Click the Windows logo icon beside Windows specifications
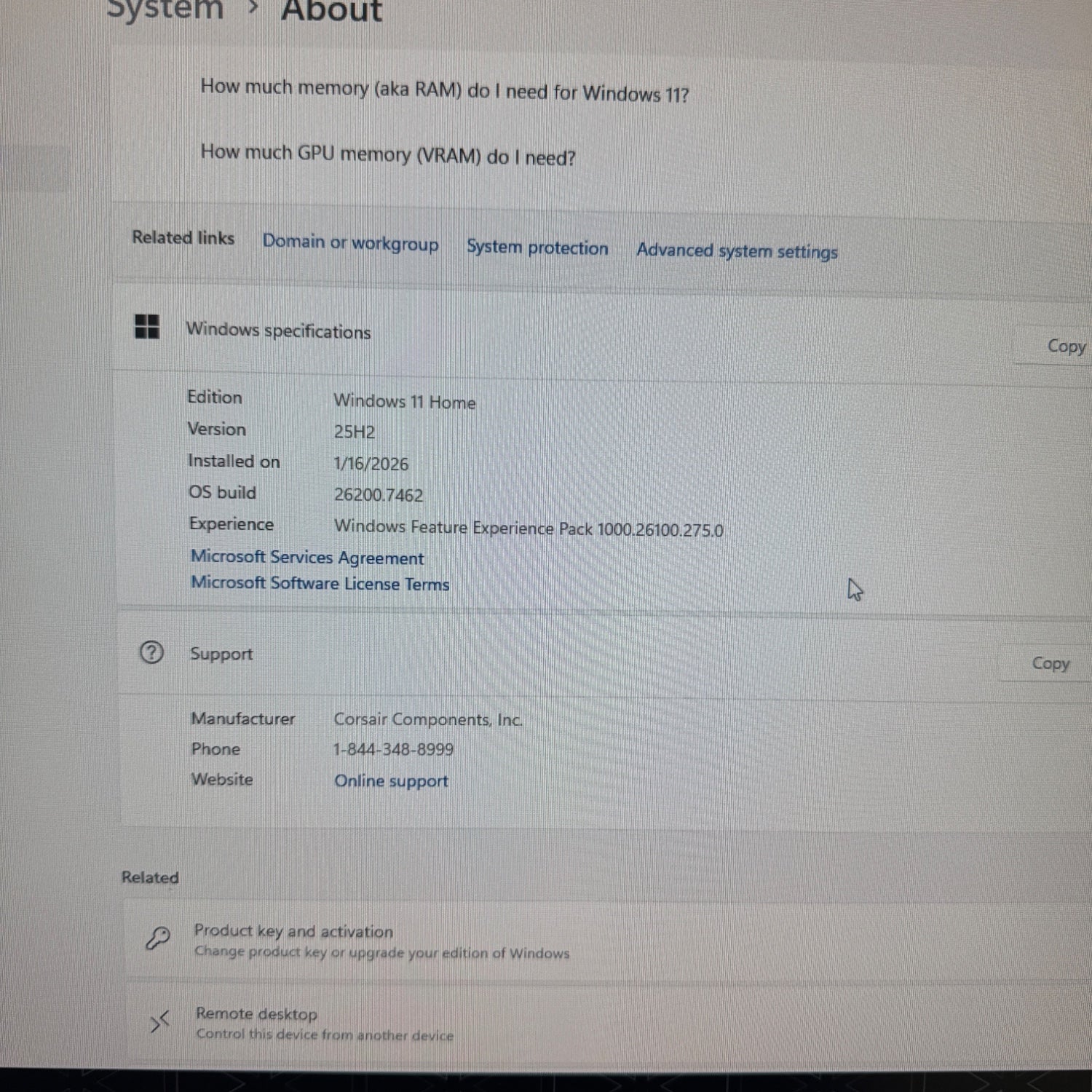Viewport: 1092px width, 1092px height. [x=147, y=326]
